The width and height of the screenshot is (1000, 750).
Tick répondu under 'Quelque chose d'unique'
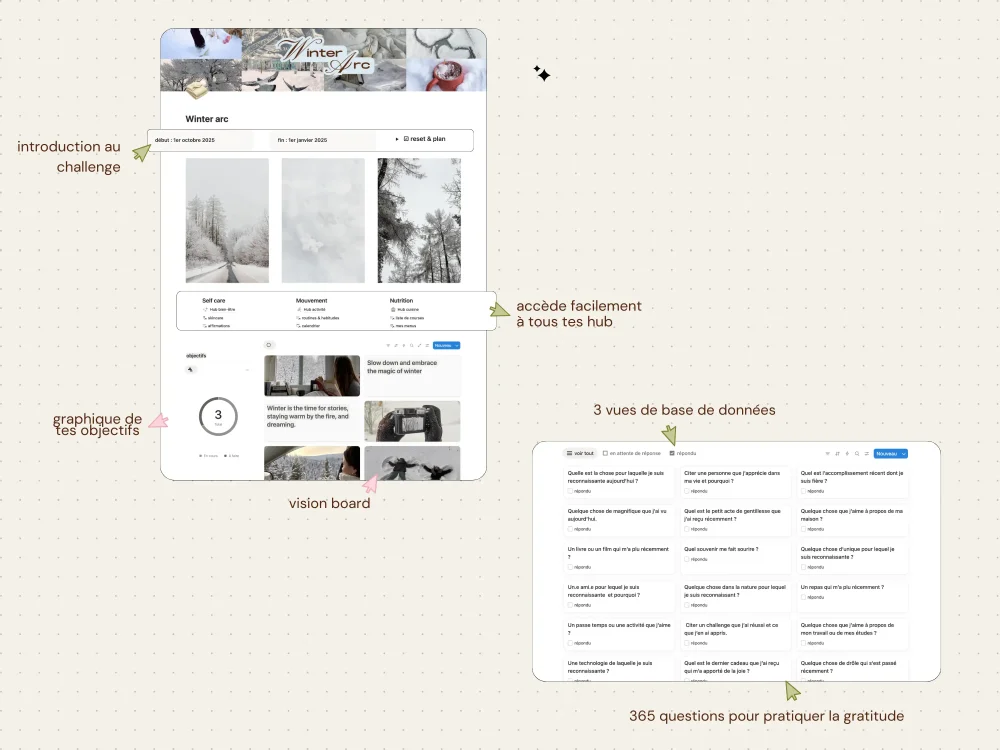[x=804, y=567]
